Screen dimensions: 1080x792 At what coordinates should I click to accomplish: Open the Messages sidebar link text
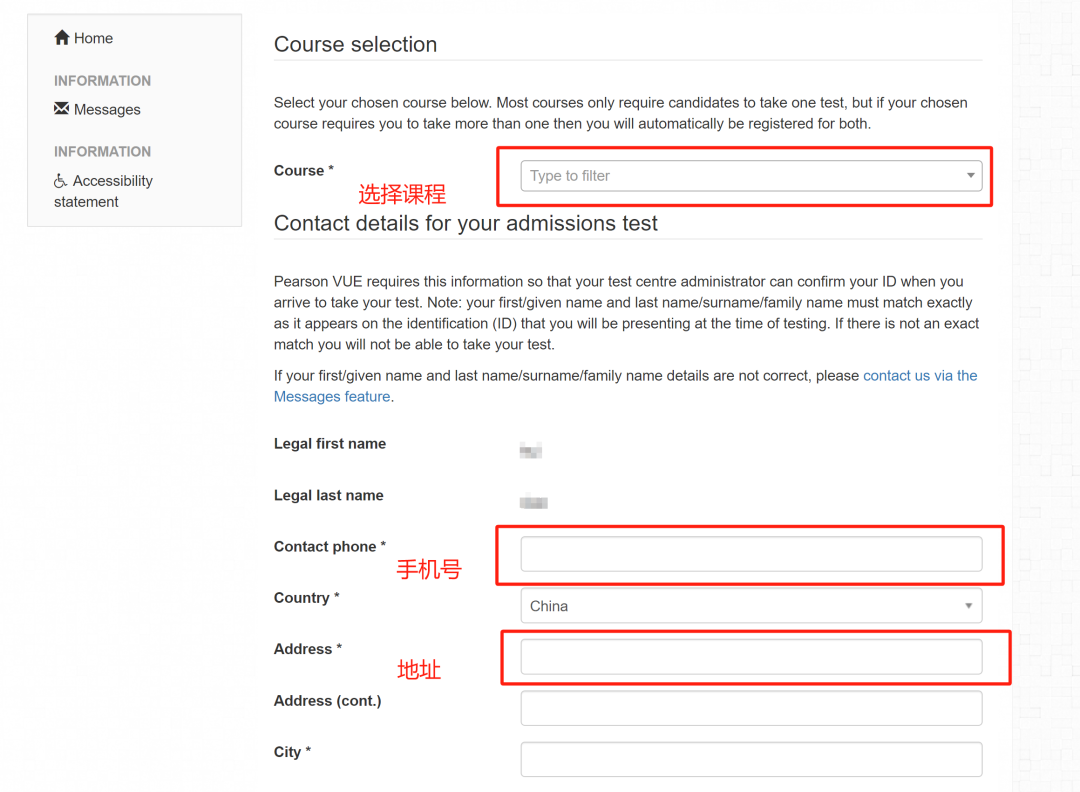[x=107, y=110]
